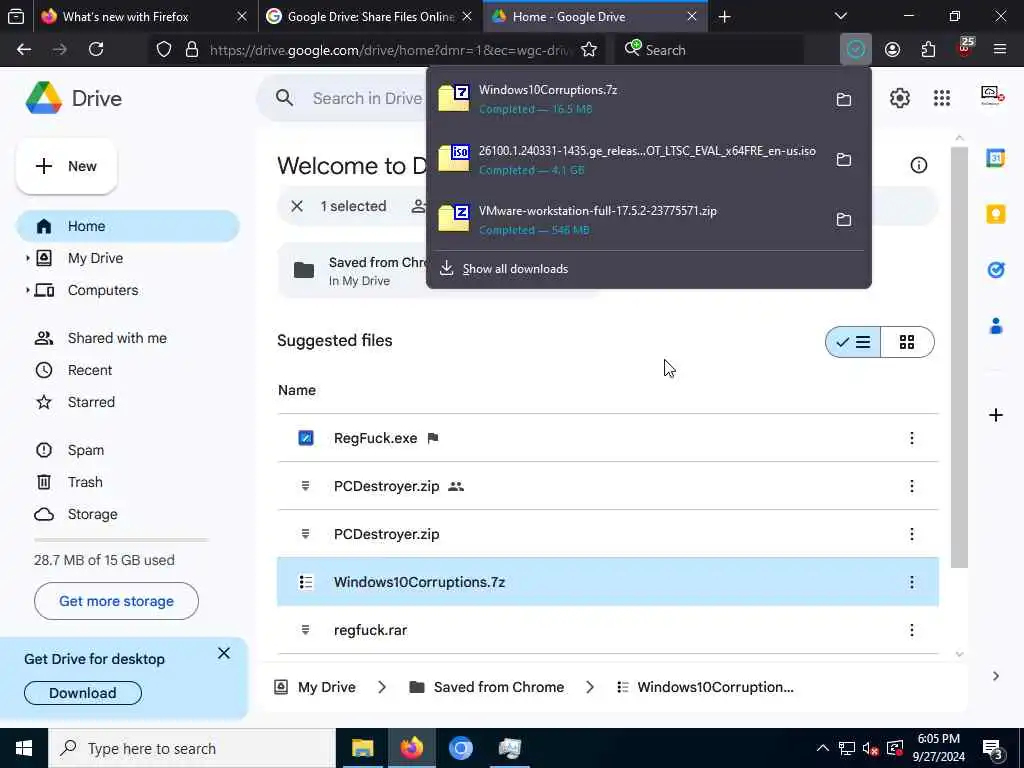The width and height of the screenshot is (1024, 768).
Task: Click Download Drive for desktop button
Action: (83, 694)
